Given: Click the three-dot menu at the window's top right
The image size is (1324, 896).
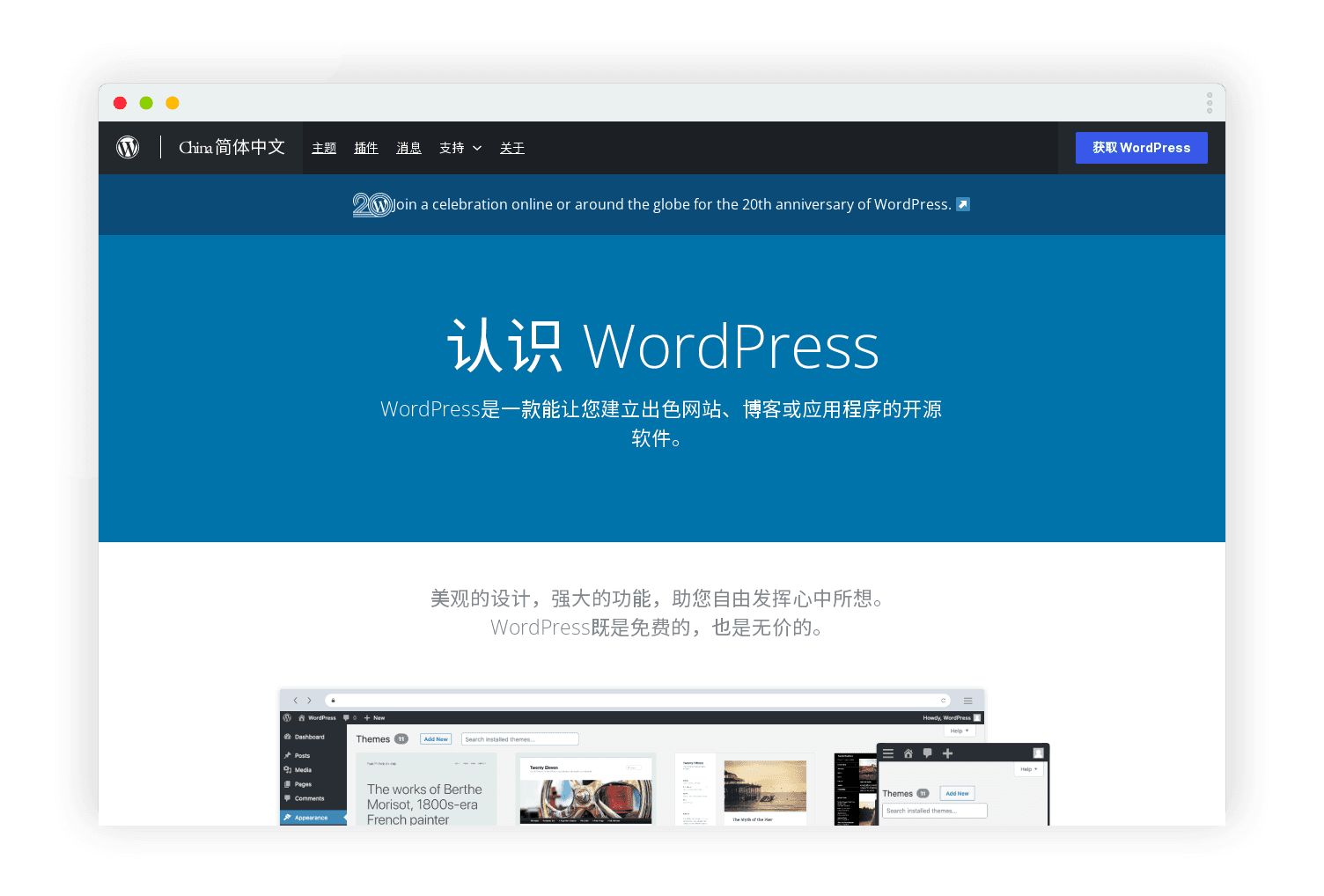Looking at the screenshot, I should pyautogui.click(x=1210, y=103).
